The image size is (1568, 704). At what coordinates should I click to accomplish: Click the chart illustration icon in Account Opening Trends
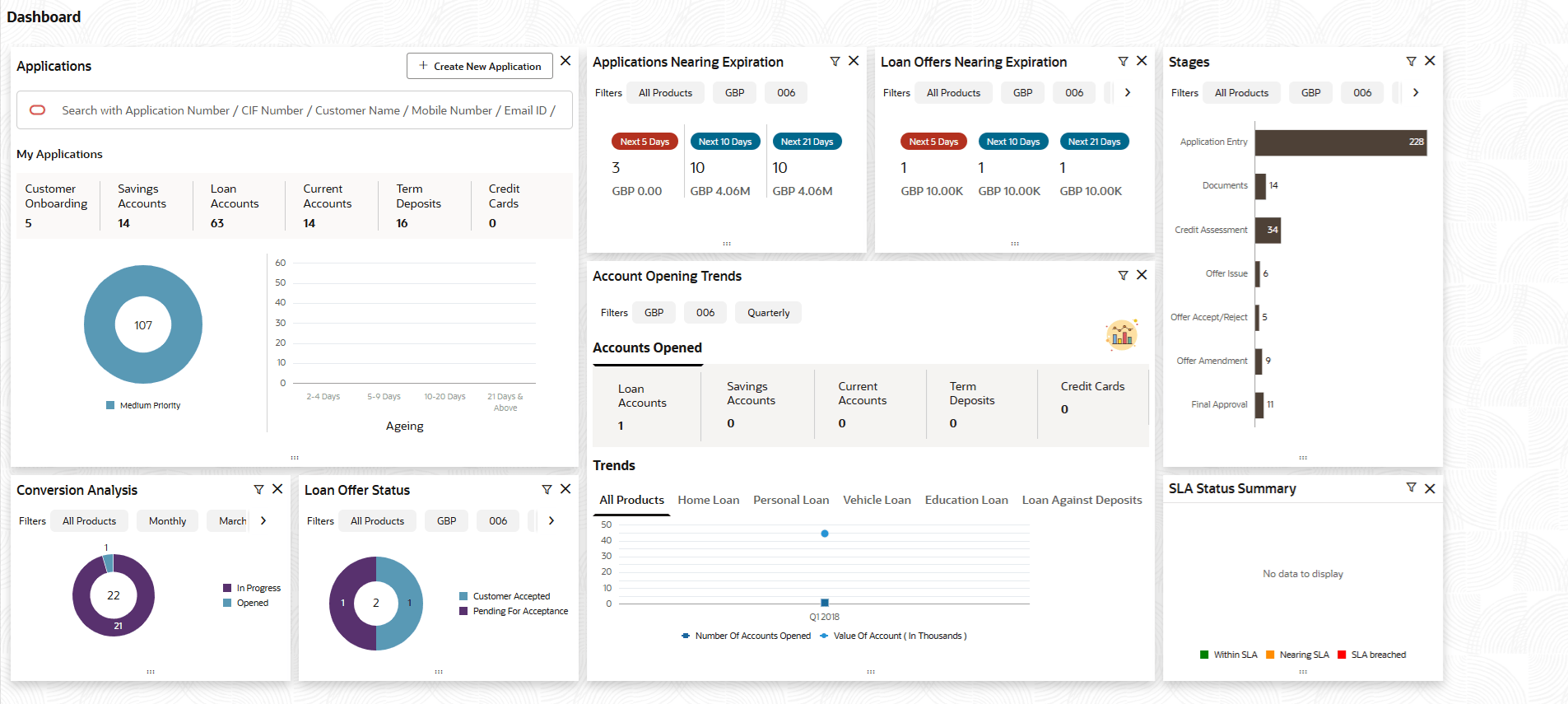click(1121, 334)
